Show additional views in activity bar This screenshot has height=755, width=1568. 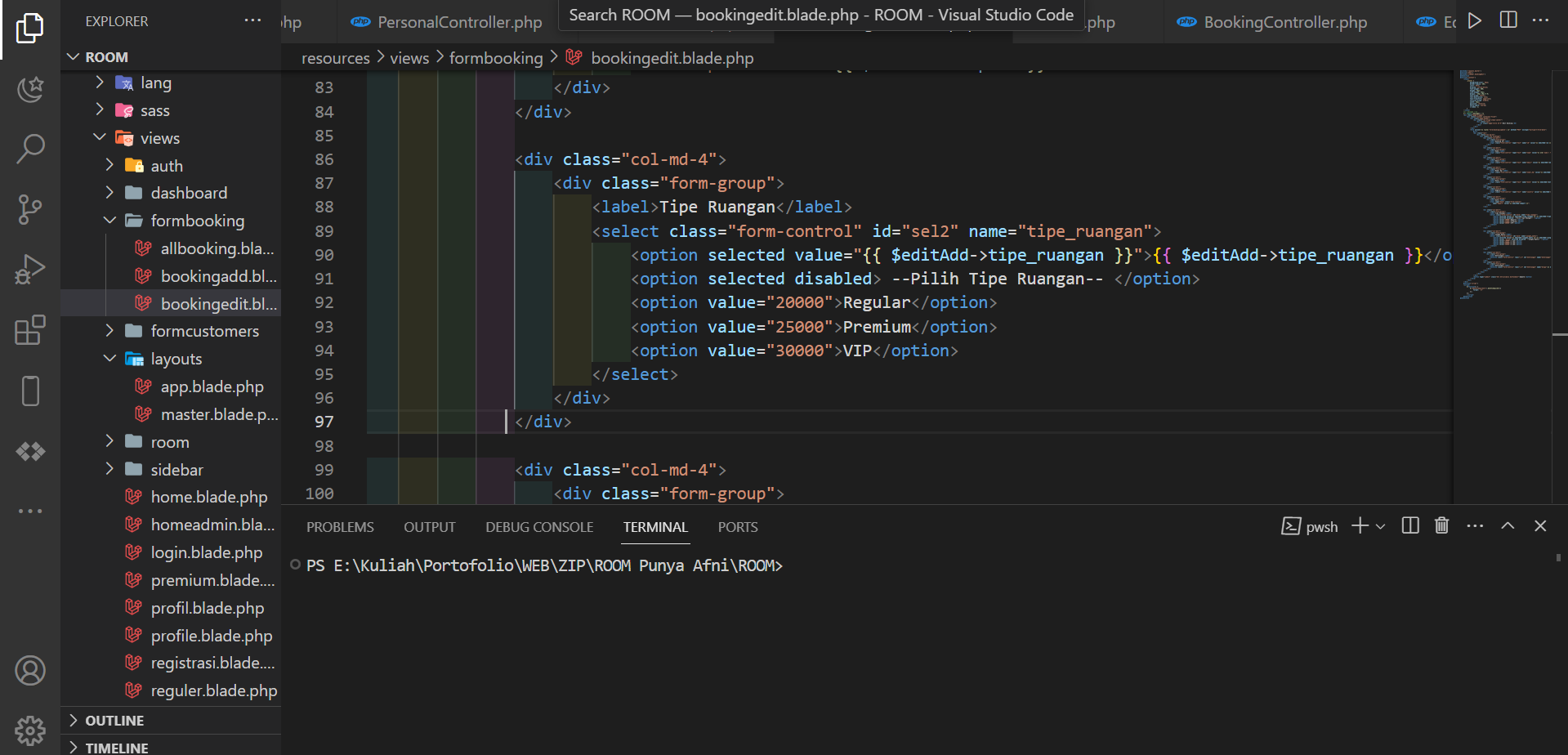point(30,512)
